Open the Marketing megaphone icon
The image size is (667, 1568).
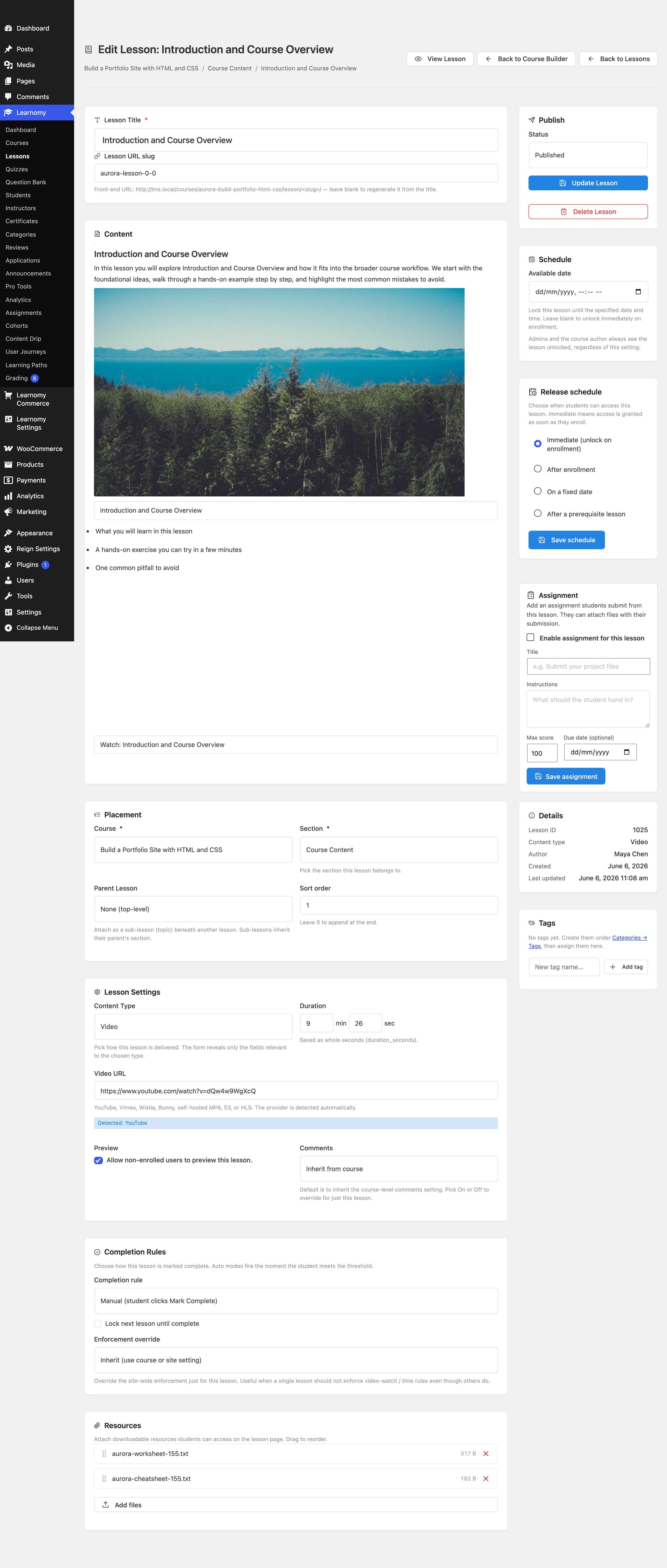point(9,512)
